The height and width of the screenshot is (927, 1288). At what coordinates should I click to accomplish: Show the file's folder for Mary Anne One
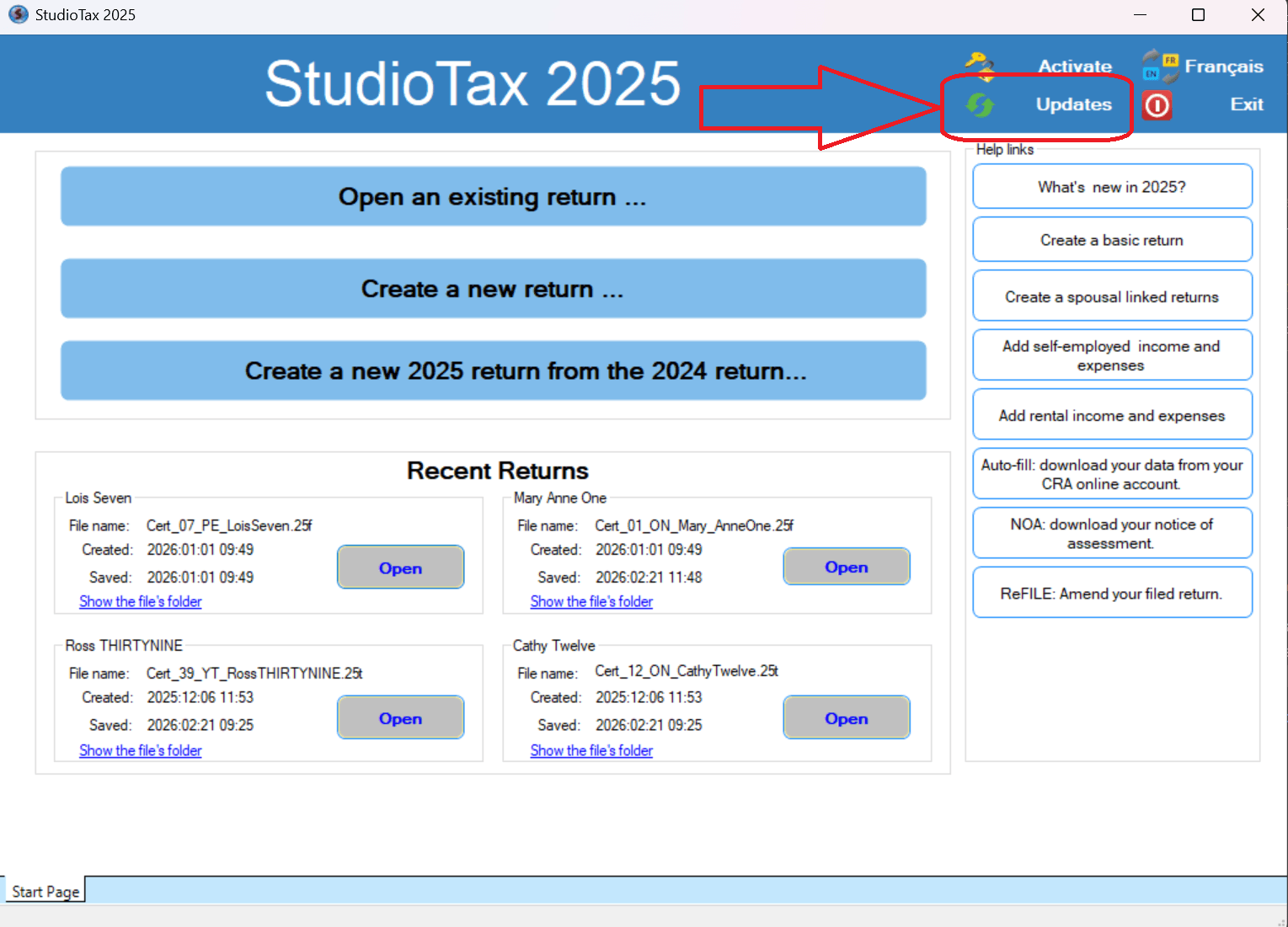tap(591, 601)
